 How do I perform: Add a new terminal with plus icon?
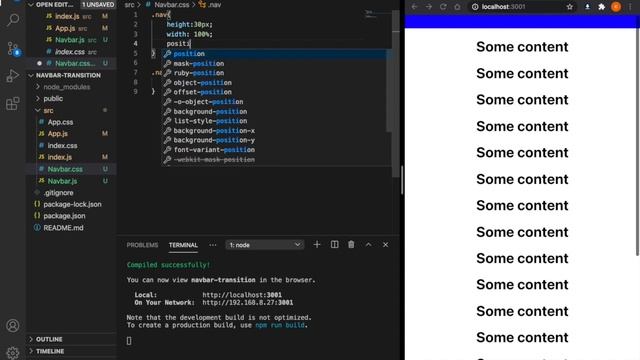click(x=317, y=244)
